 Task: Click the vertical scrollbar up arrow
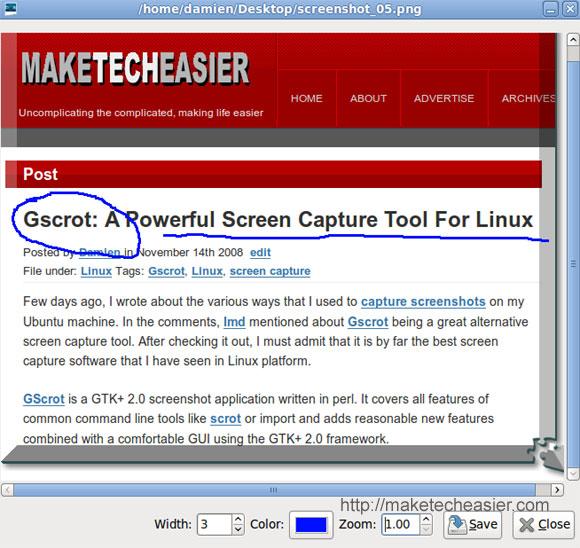(x=573, y=39)
